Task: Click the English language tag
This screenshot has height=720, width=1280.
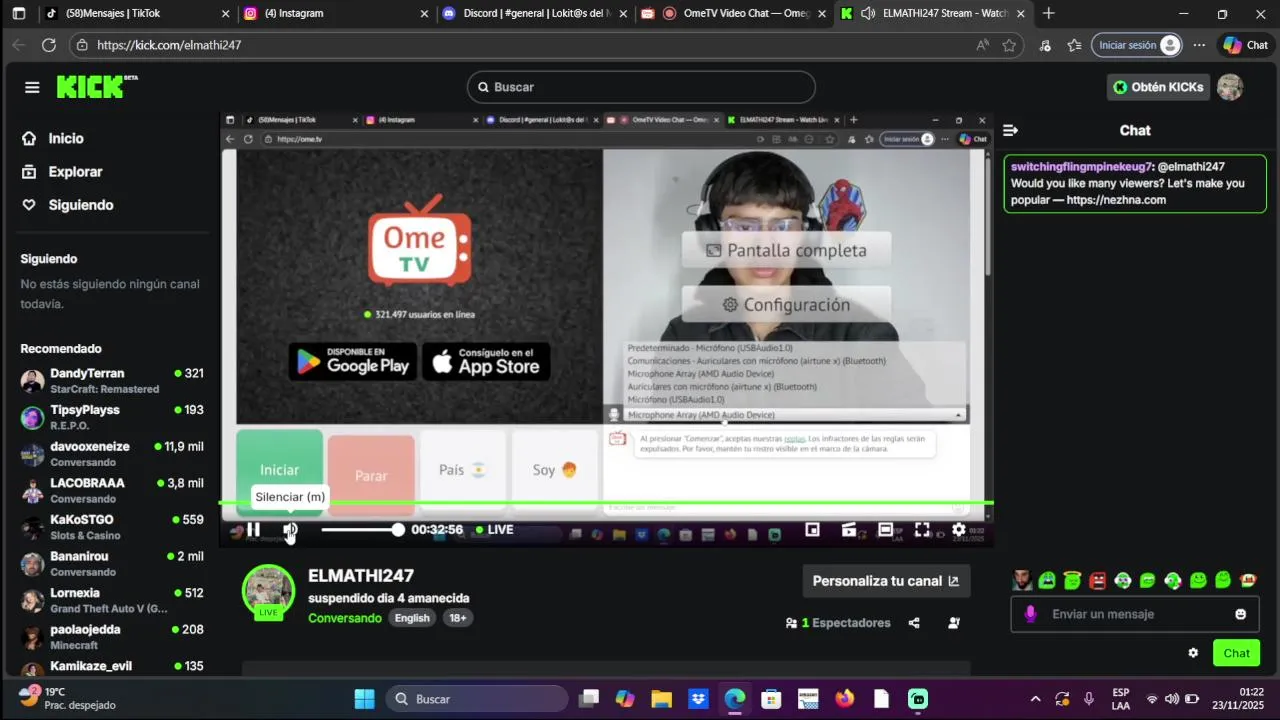Action: coord(412,618)
